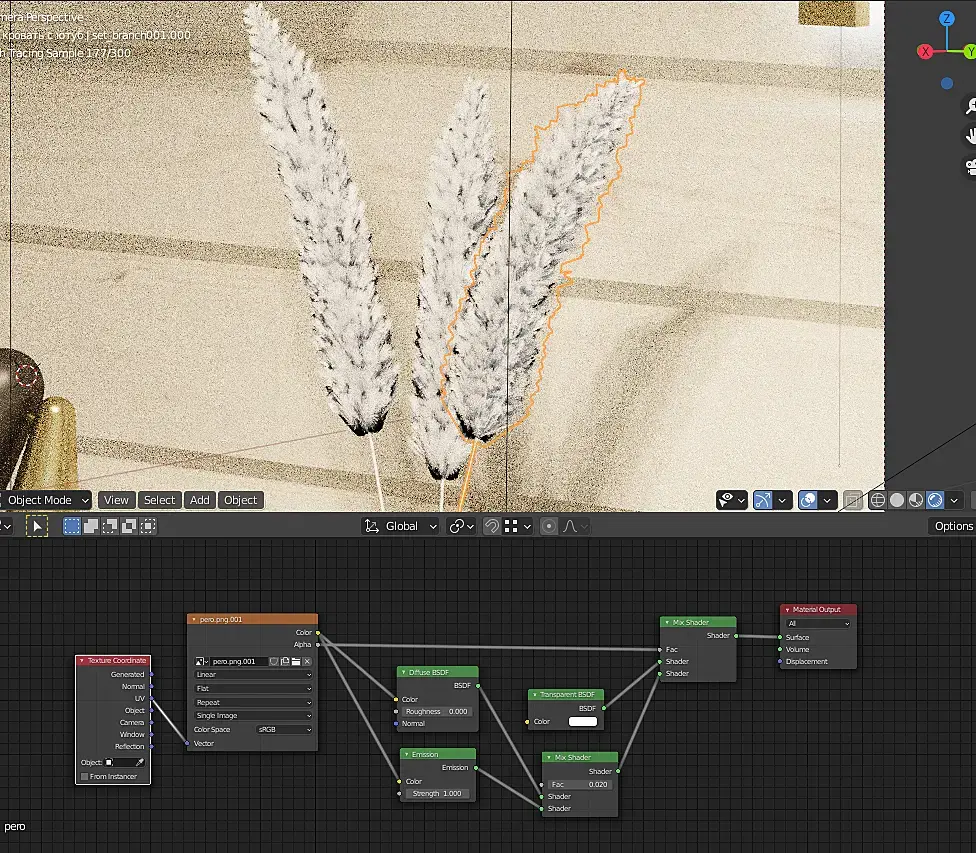Image resolution: width=976 pixels, height=853 pixels.
Task: Click the image browse button beside pero.png.001
Action: tap(202, 661)
